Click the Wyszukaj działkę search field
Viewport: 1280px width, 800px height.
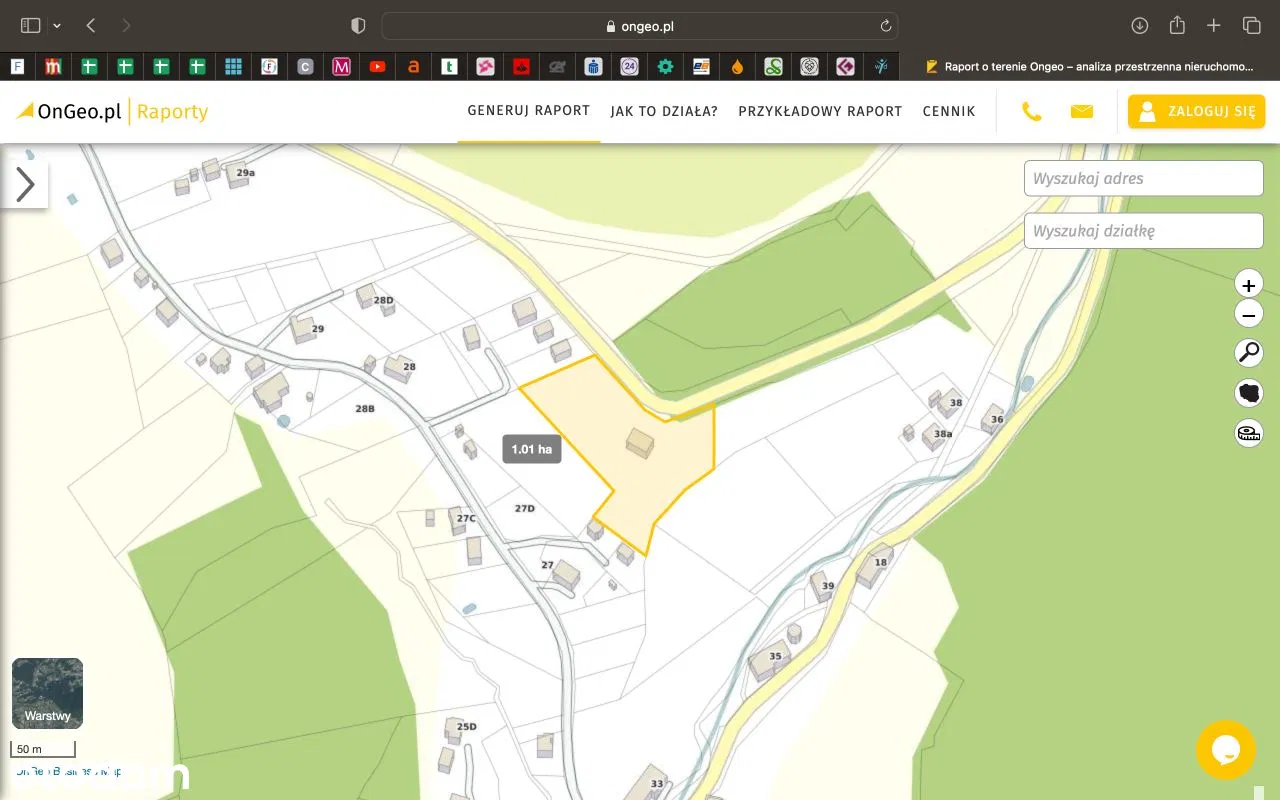pos(1143,231)
